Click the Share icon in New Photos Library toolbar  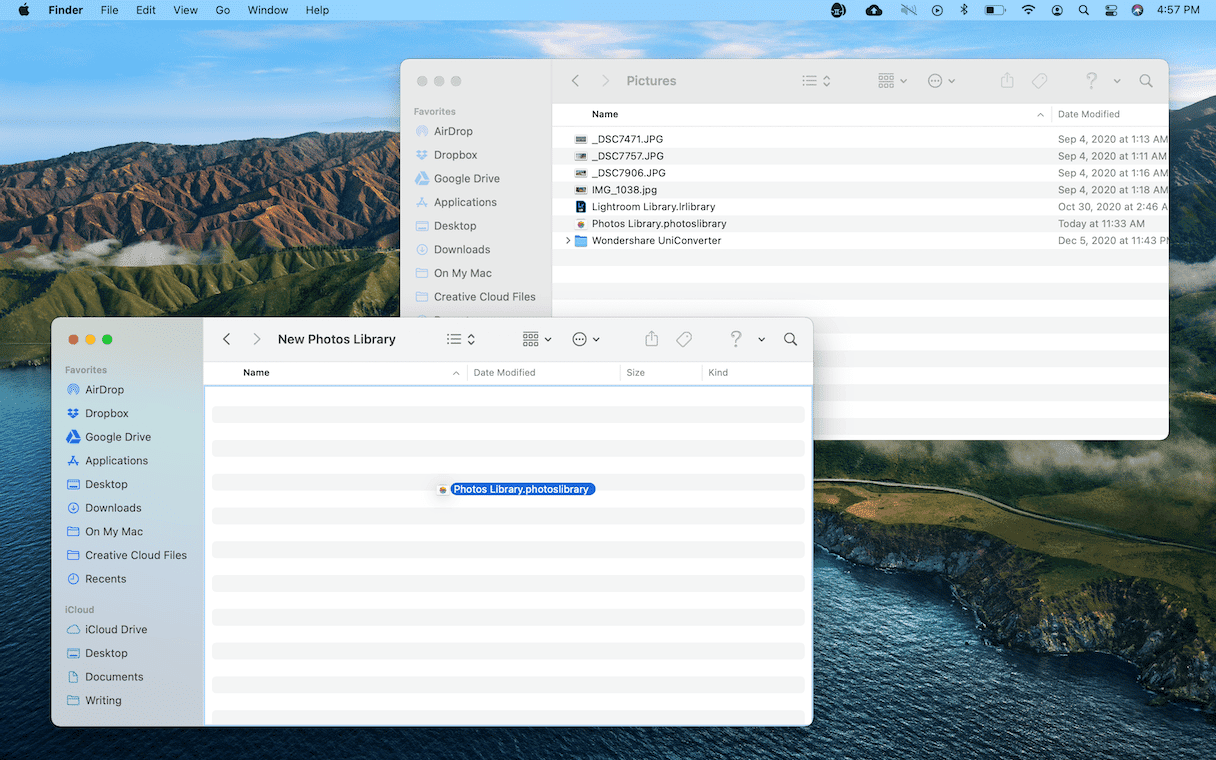(x=651, y=339)
